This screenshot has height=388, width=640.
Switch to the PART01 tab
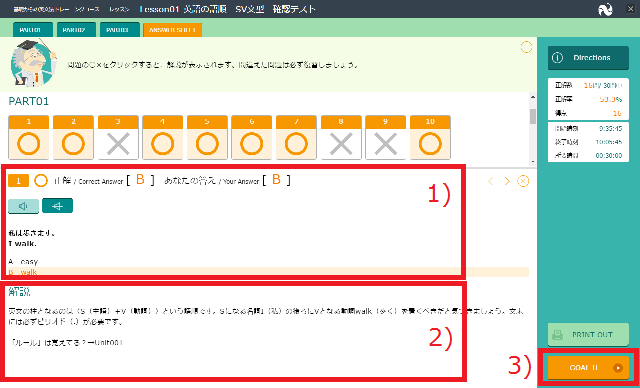33,30
